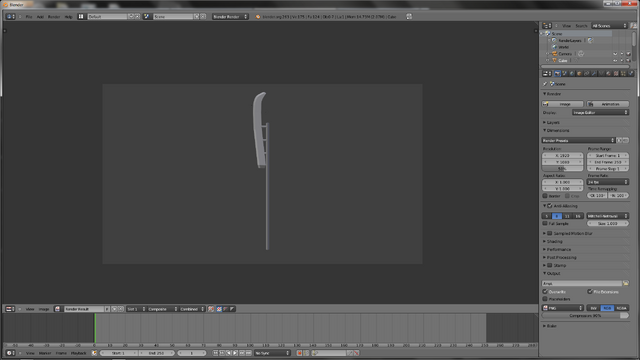Expand the Shading panel
Image resolution: width=640 pixels, height=360 pixels.
coord(553,242)
